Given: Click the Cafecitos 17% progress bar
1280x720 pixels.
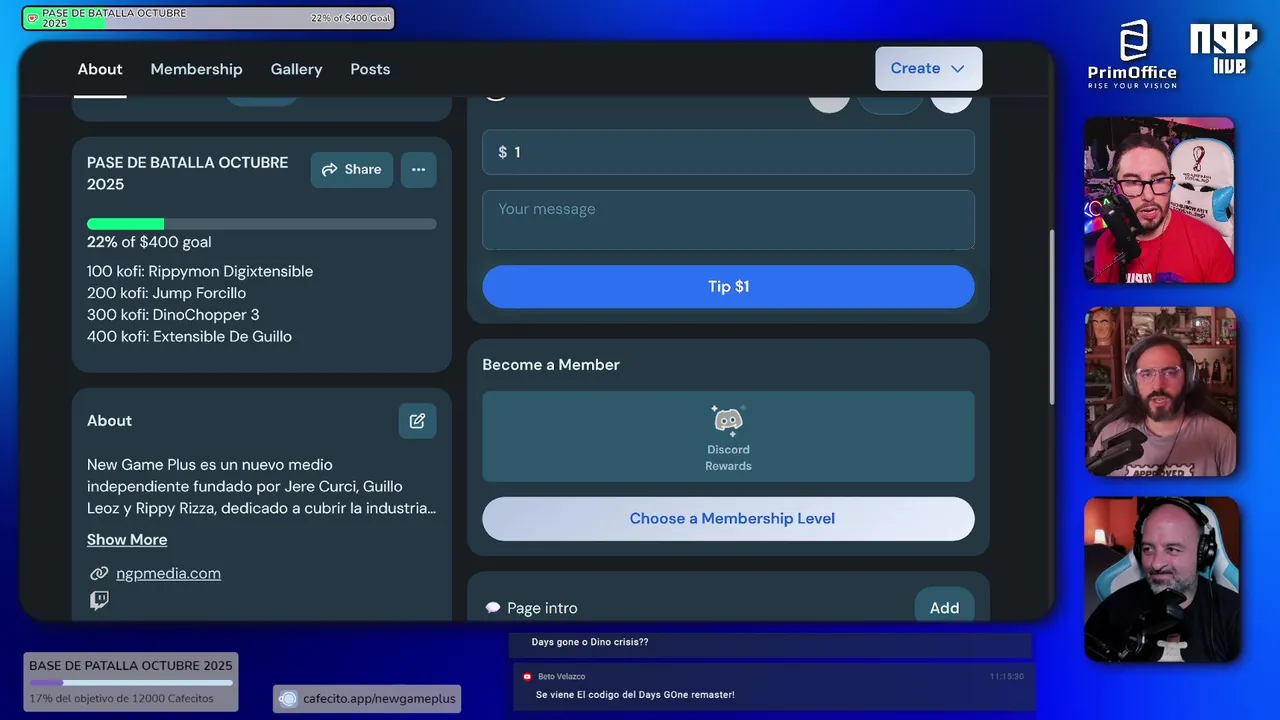Looking at the screenshot, I should (131, 683).
